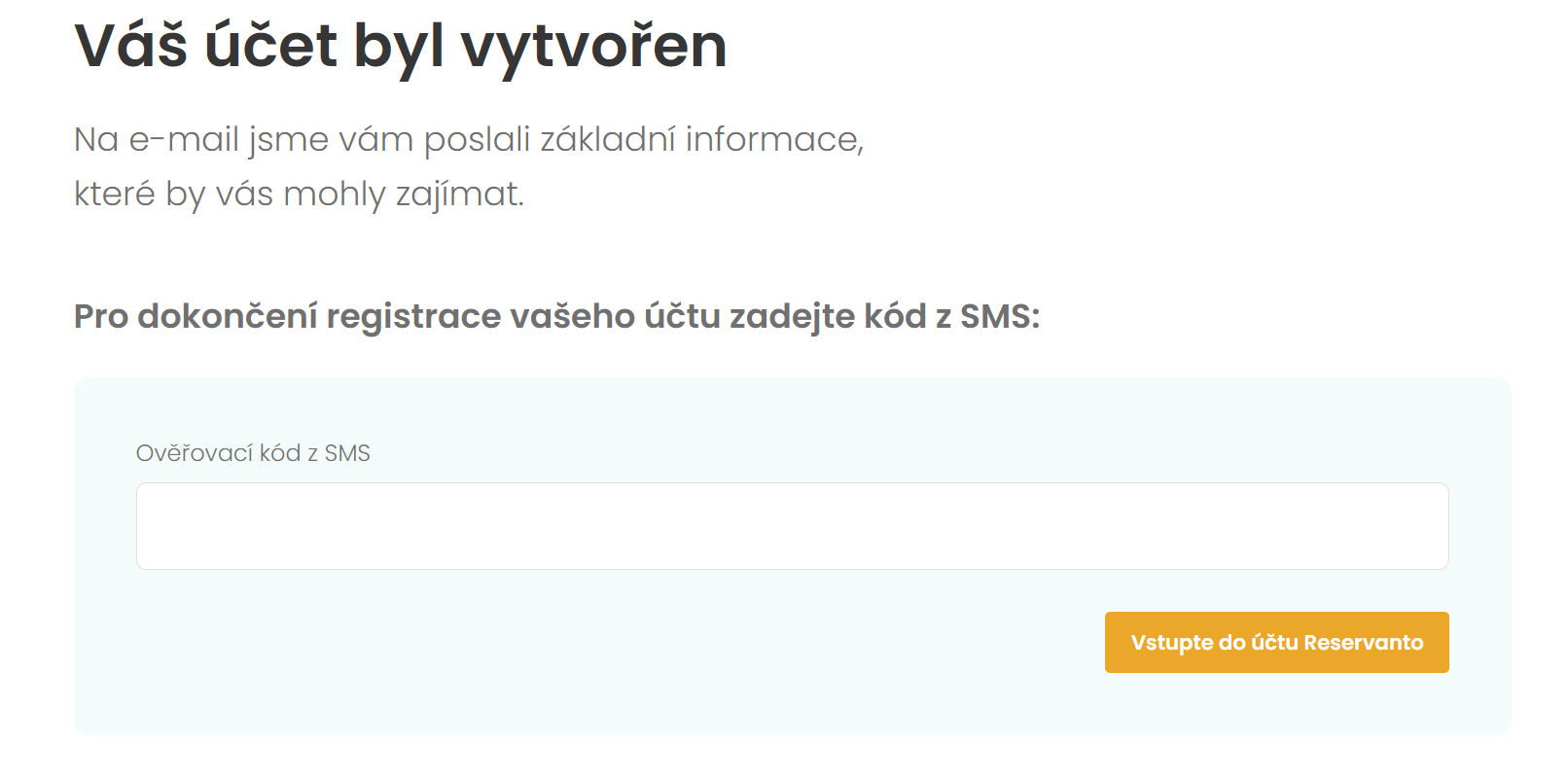The width and height of the screenshot is (1568, 780).
Task: Click the word 'základní' in the intro text
Action: [608, 139]
